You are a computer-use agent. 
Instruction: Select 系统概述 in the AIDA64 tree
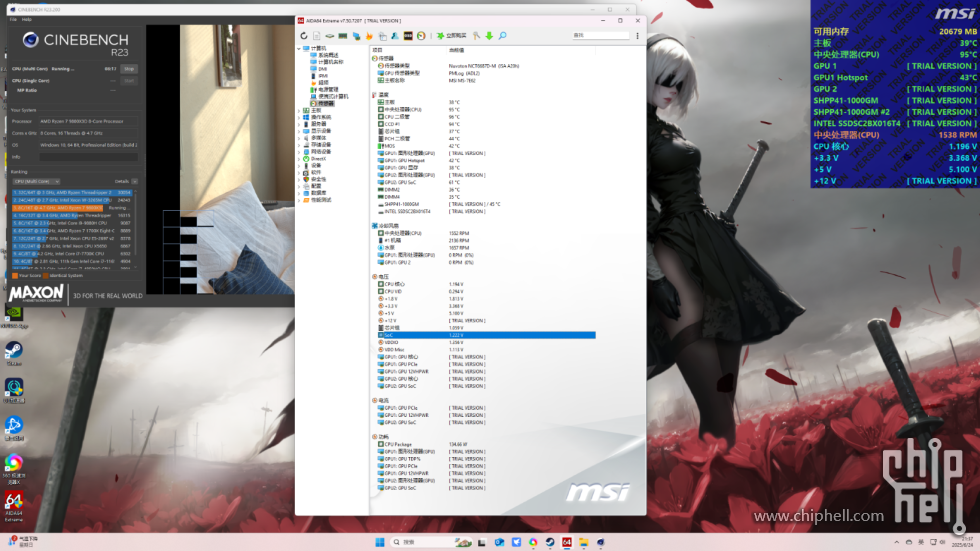coord(324,55)
